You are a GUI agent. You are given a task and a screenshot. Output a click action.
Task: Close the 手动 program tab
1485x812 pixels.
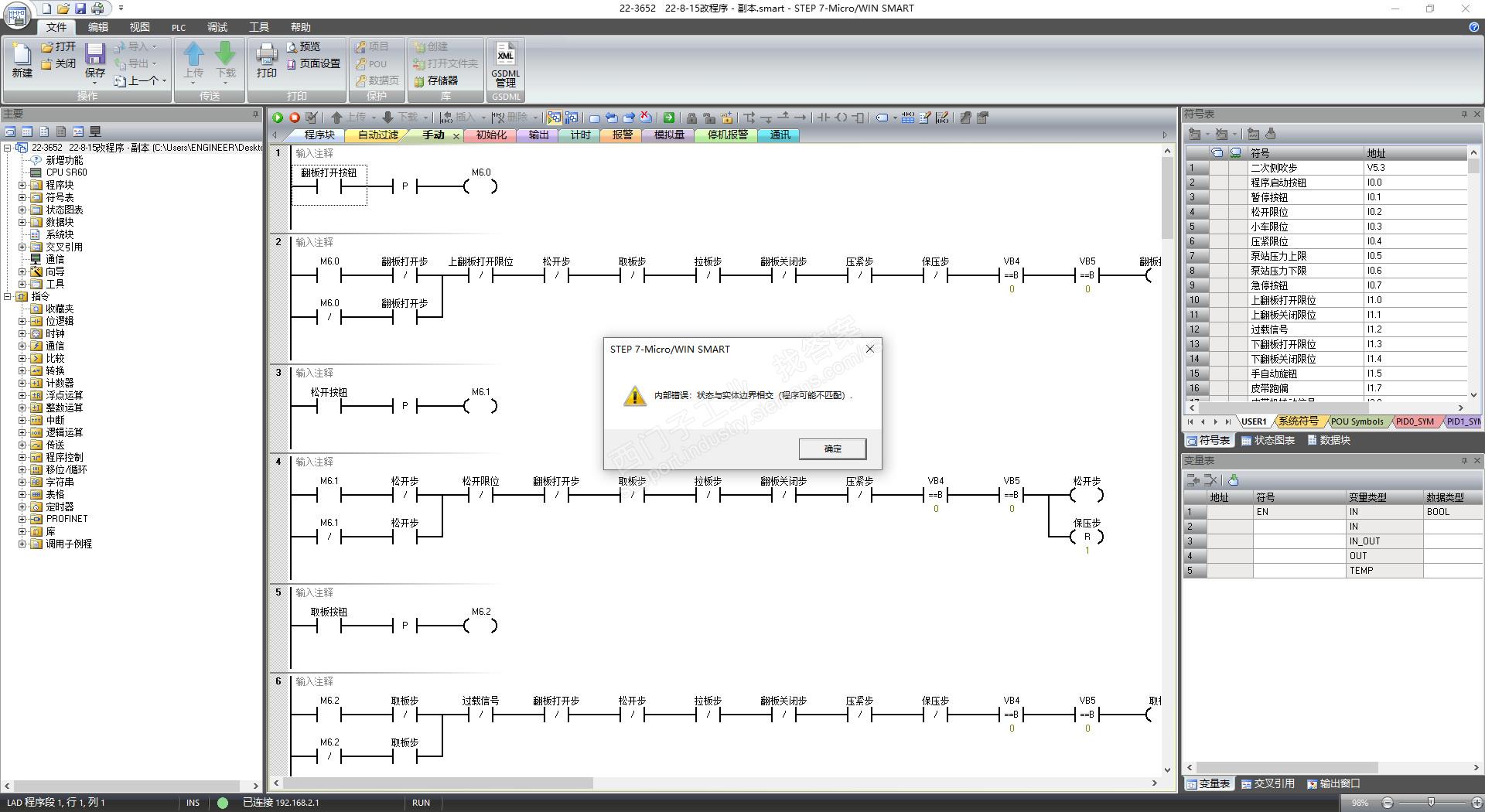pos(456,135)
